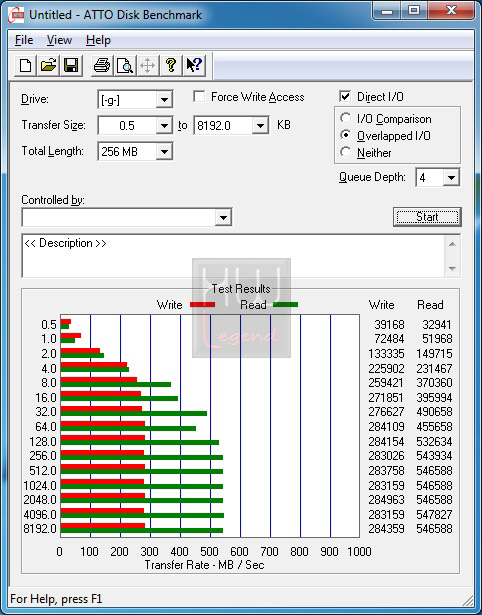Viewport: 482px width, 615px height.
Task: Click the green Read legend swatch
Action: coord(285,305)
